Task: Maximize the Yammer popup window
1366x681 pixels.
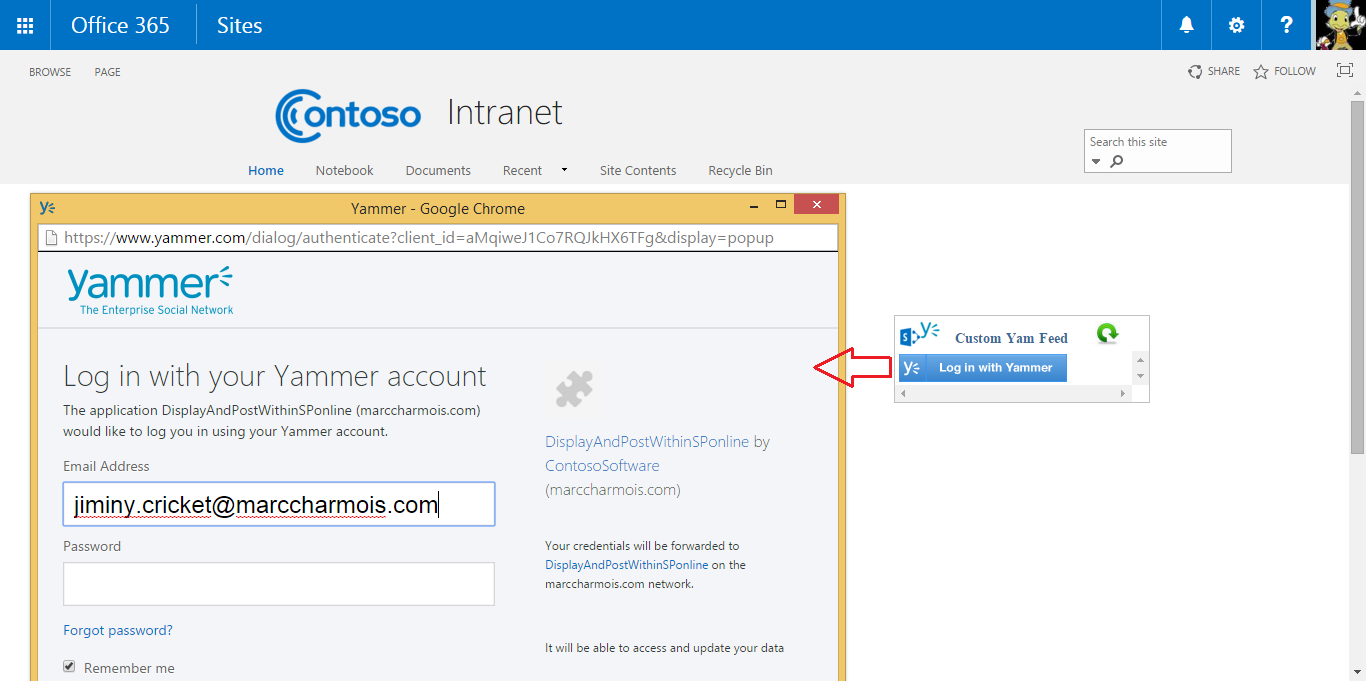Action: [x=782, y=205]
